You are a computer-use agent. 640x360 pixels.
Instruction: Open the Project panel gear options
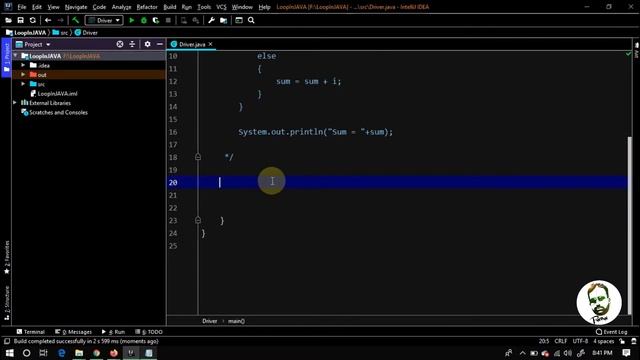point(147,44)
